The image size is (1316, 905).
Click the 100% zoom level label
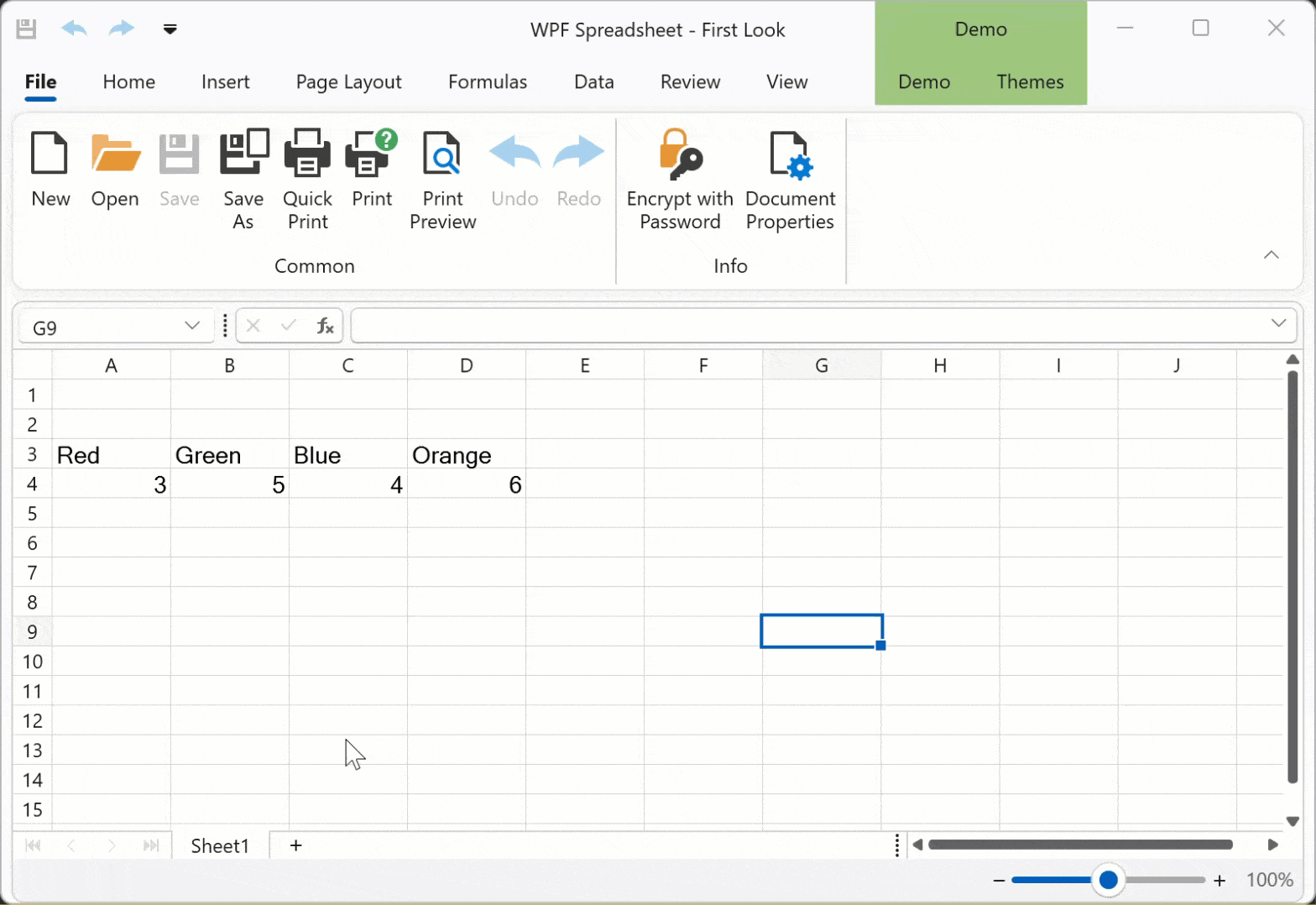[1269, 880]
